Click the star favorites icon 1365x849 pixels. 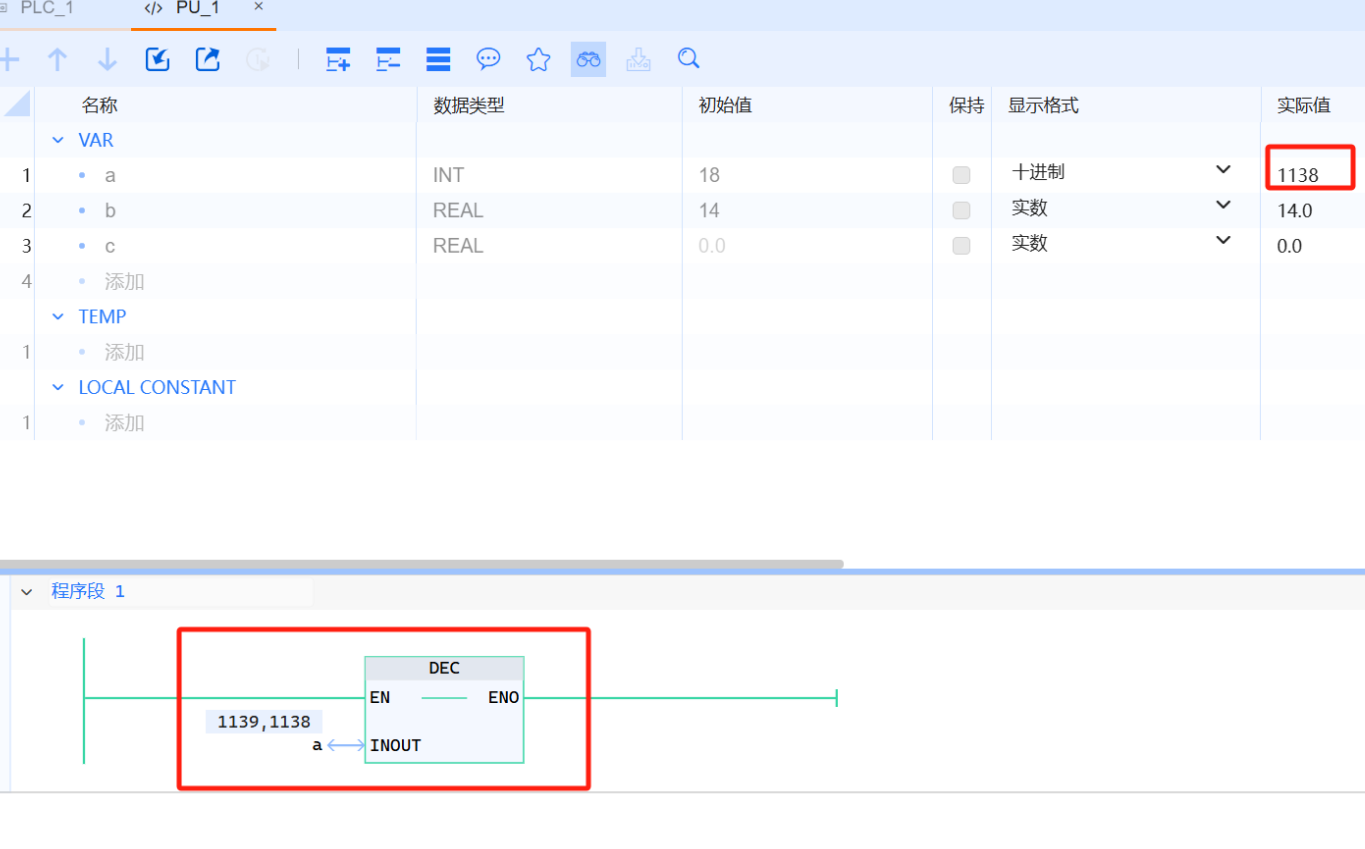coord(538,60)
